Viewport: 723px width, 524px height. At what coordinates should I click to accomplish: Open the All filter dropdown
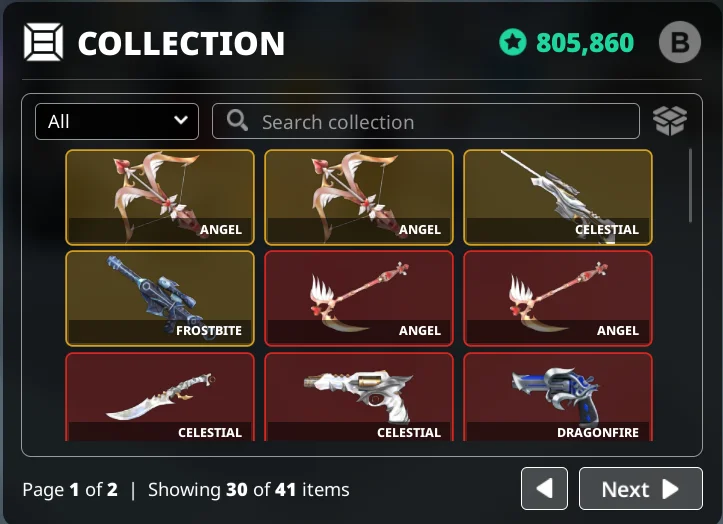point(117,121)
